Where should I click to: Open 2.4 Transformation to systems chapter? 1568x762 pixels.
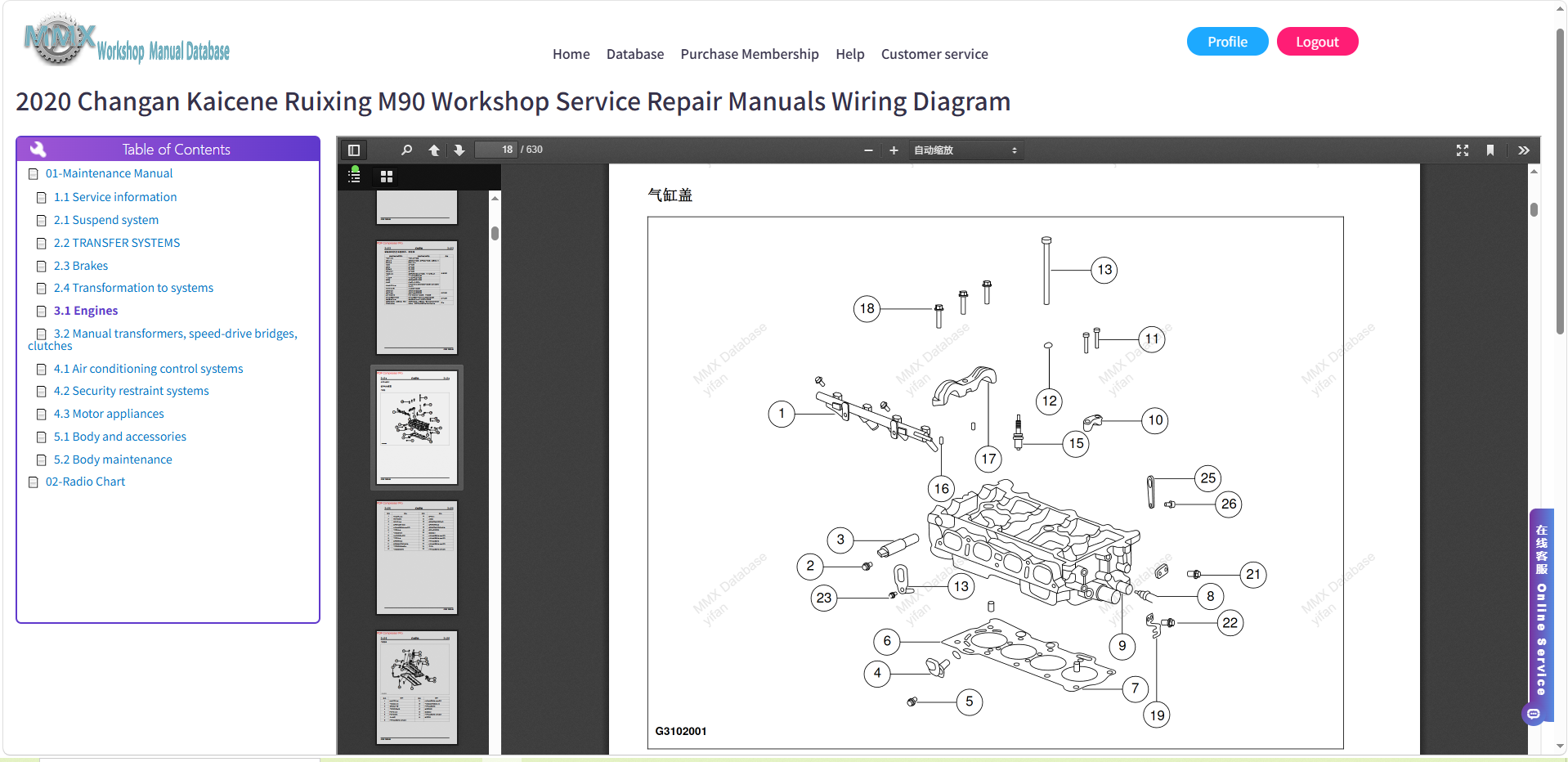pos(133,288)
